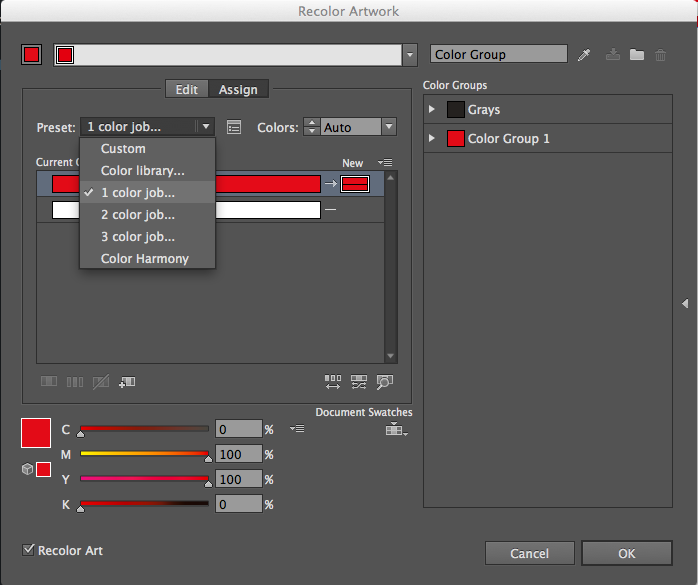Image resolution: width=698 pixels, height=585 pixels.
Task: Click the Y value field showing 100
Action: click(239, 479)
